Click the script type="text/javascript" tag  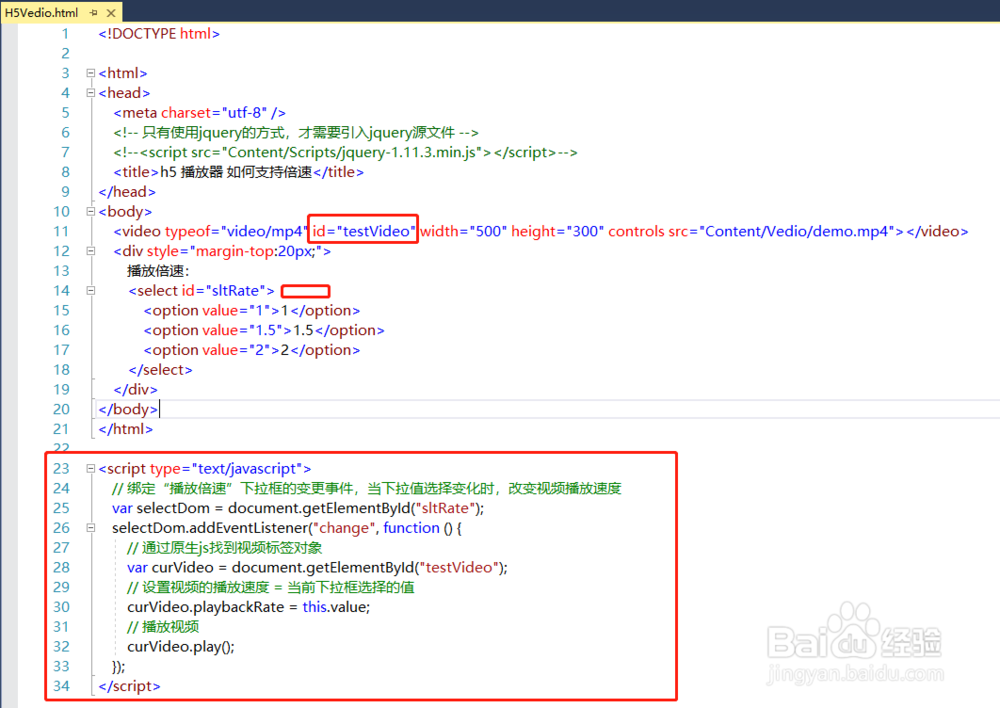coord(205,469)
